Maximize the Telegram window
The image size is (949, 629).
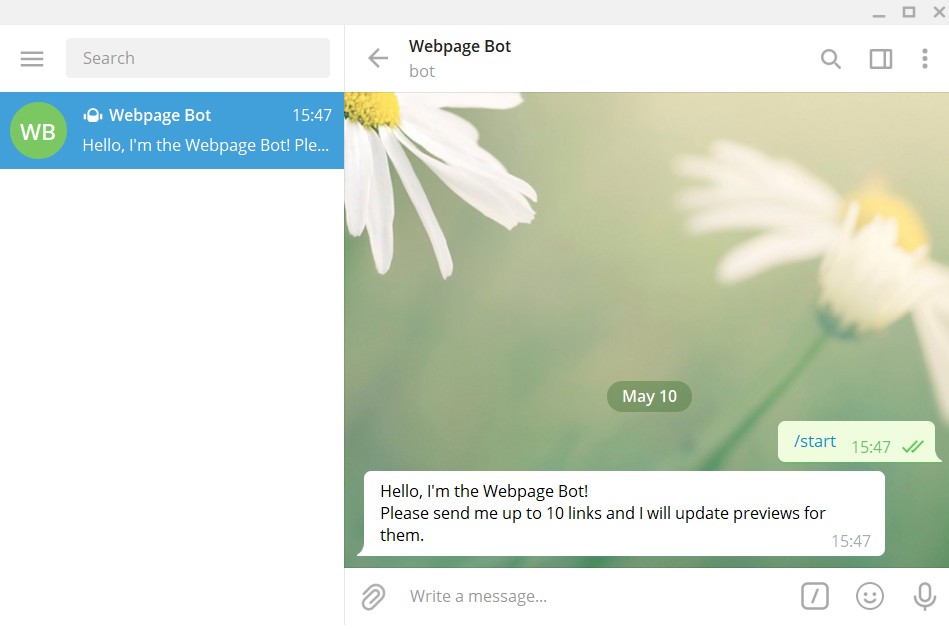(908, 12)
